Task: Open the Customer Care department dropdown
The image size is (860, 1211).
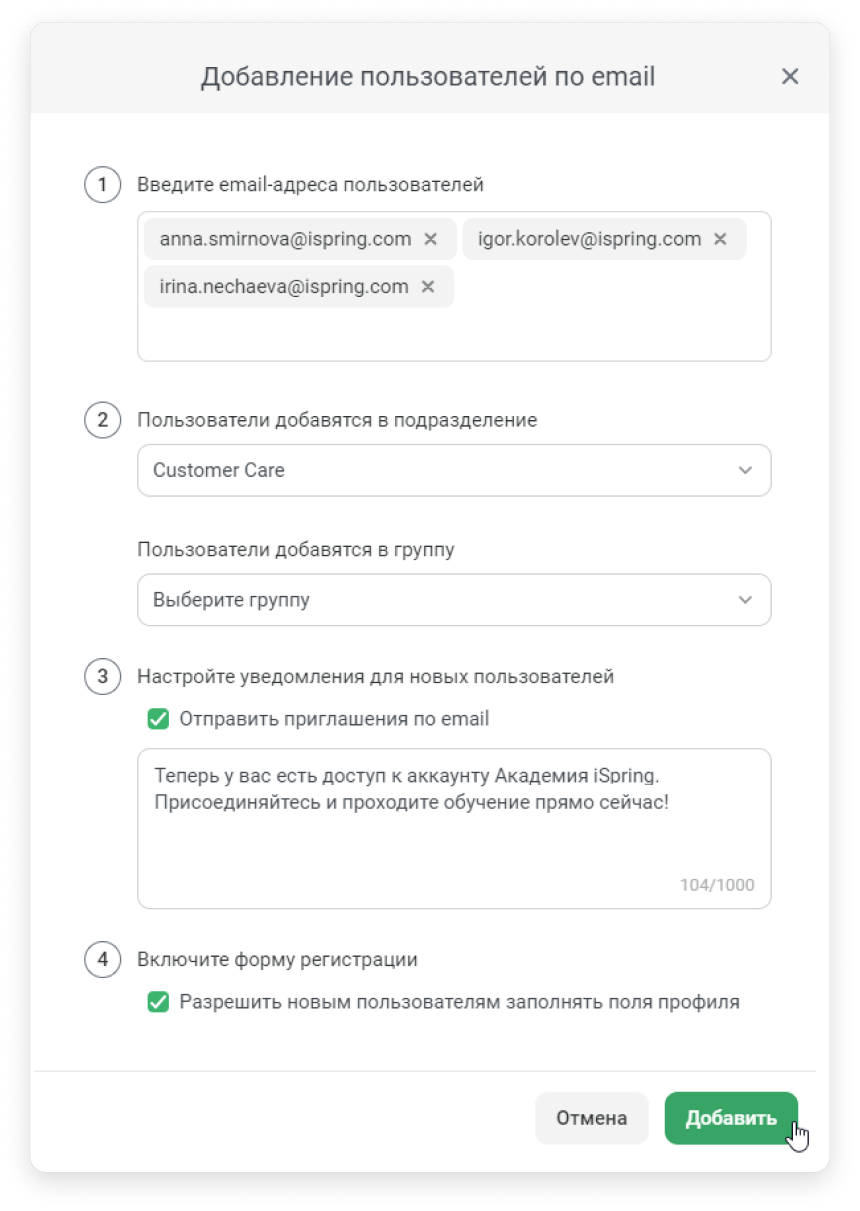Action: tap(454, 470)
